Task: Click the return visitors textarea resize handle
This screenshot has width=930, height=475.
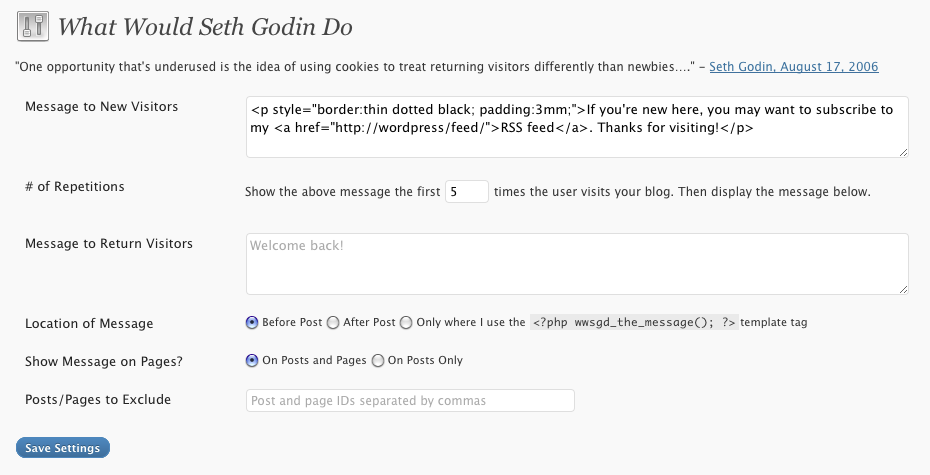Action: (903, 289)
